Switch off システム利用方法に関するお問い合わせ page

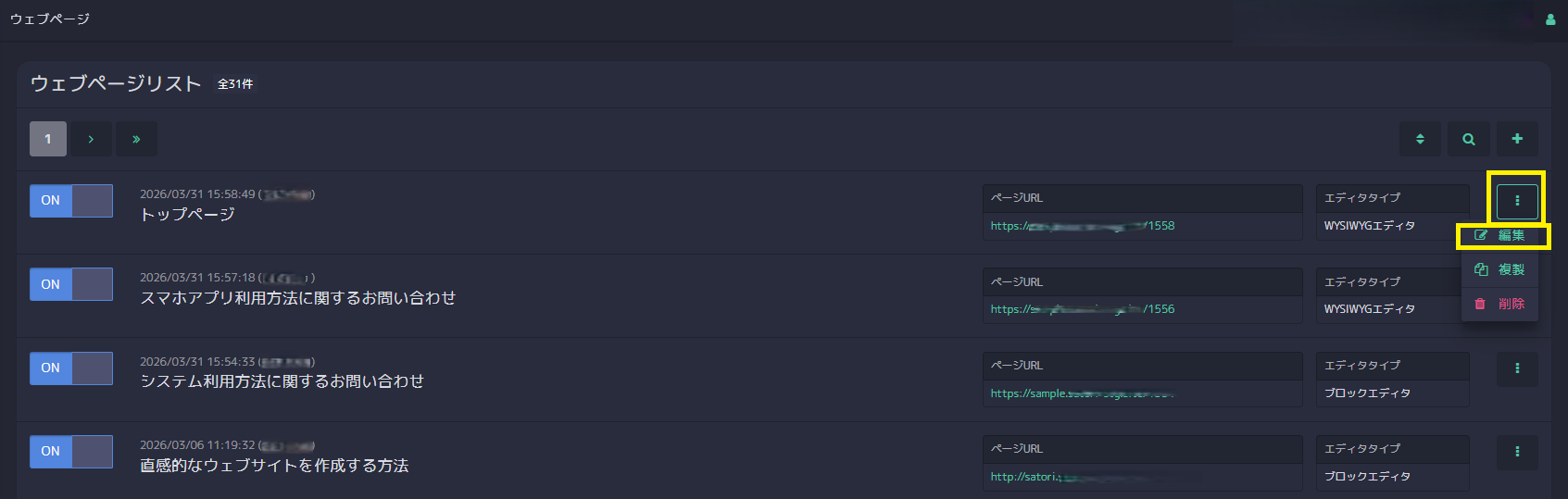coord(71,368)
